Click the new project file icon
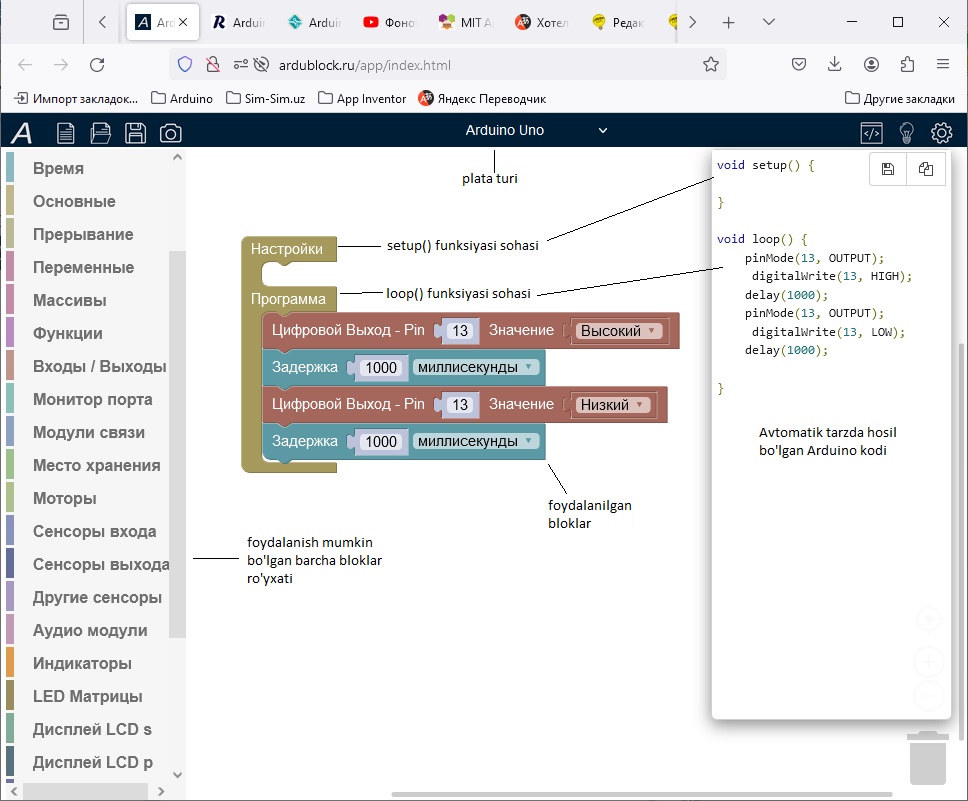This screenshot has height=801, width=968. [x=66, y=132]
